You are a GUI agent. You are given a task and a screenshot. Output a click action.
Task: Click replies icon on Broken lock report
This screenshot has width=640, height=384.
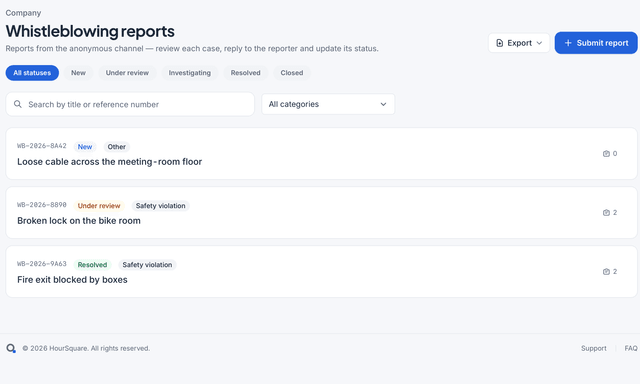point(606,213)
